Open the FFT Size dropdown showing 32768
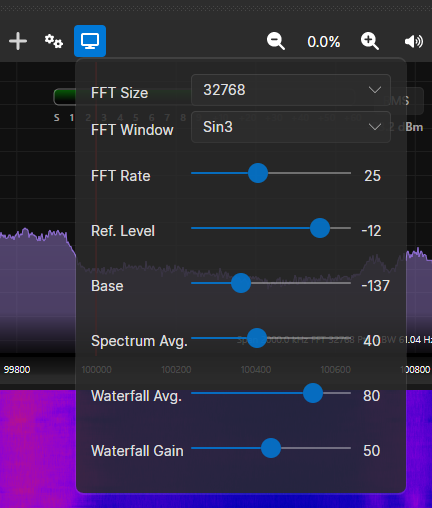The height and width of the screenshot is (508, 432). pyautogui.click(x=291, y=90)
